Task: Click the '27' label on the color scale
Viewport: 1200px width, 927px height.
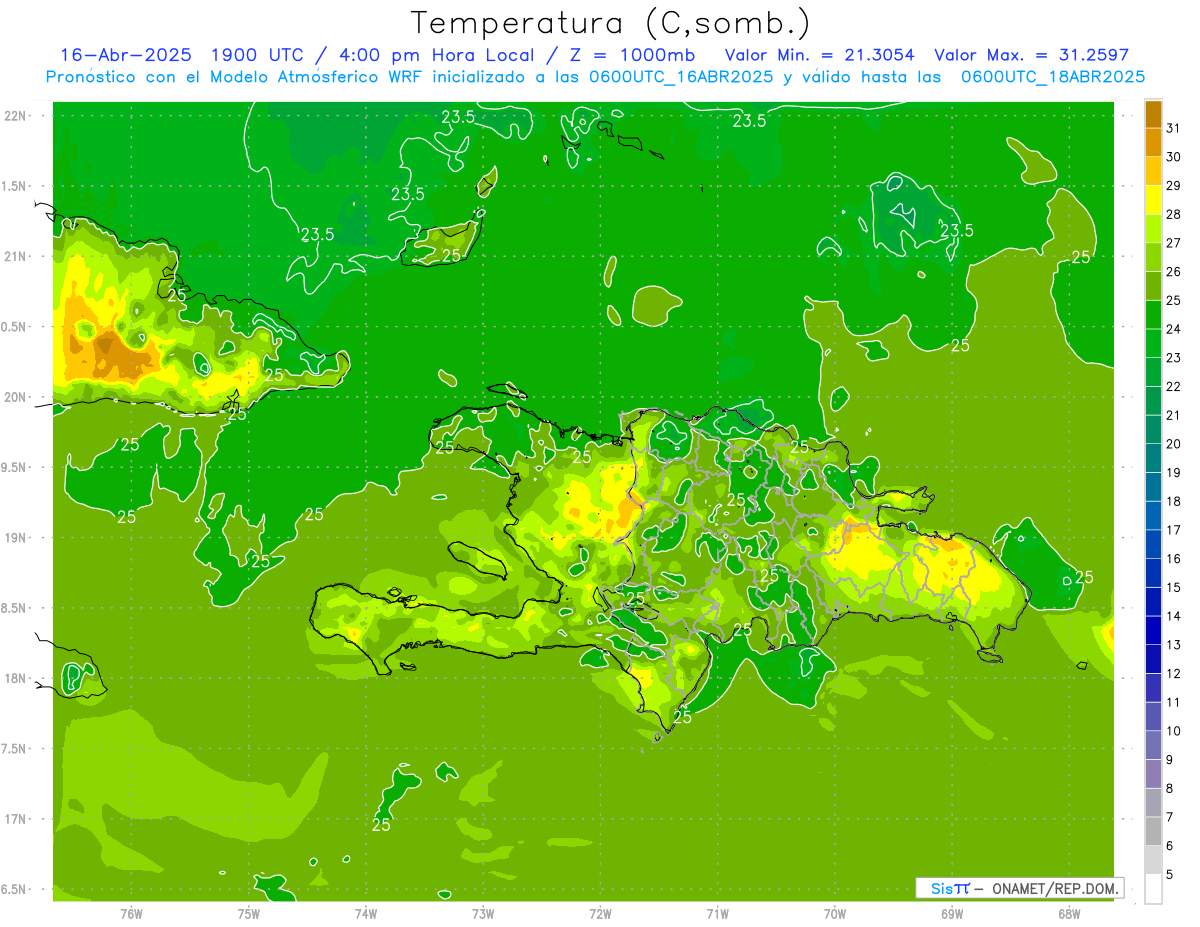Action: 1174,243
